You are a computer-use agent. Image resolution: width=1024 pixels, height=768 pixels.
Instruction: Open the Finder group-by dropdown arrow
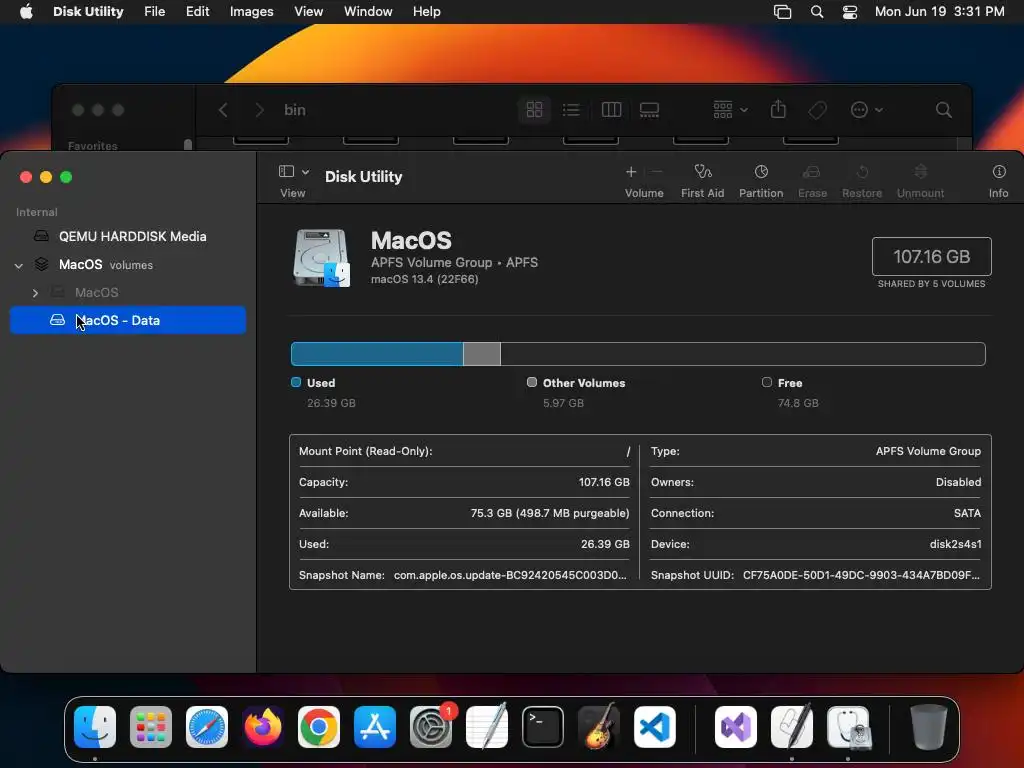click(x=744, y=110)
